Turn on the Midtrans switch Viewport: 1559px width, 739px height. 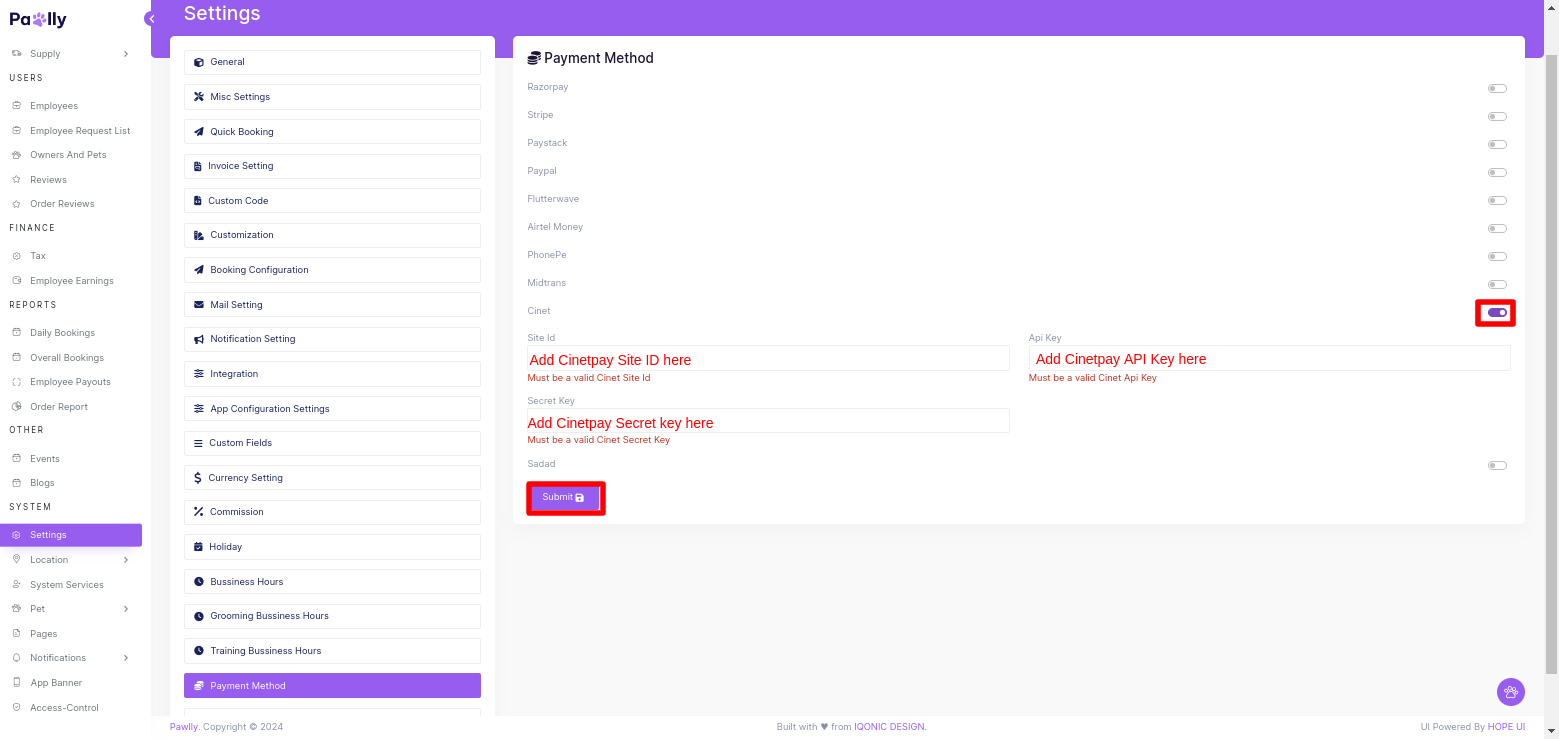[1497, 284]
